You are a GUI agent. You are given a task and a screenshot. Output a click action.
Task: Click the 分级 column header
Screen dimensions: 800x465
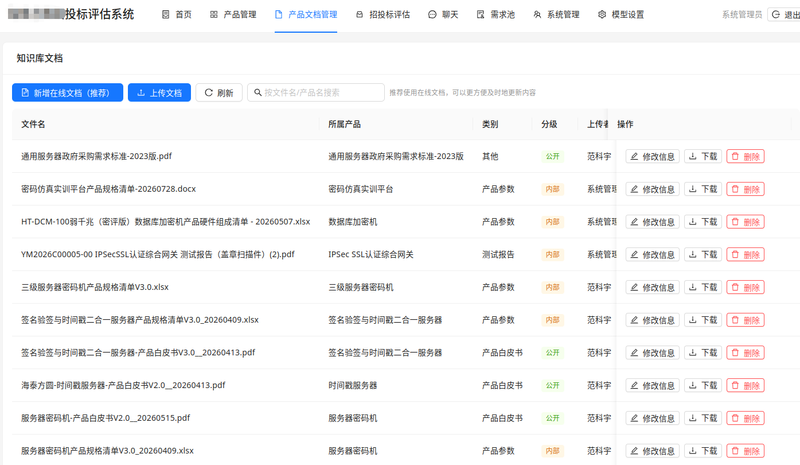tap(549, 124)
